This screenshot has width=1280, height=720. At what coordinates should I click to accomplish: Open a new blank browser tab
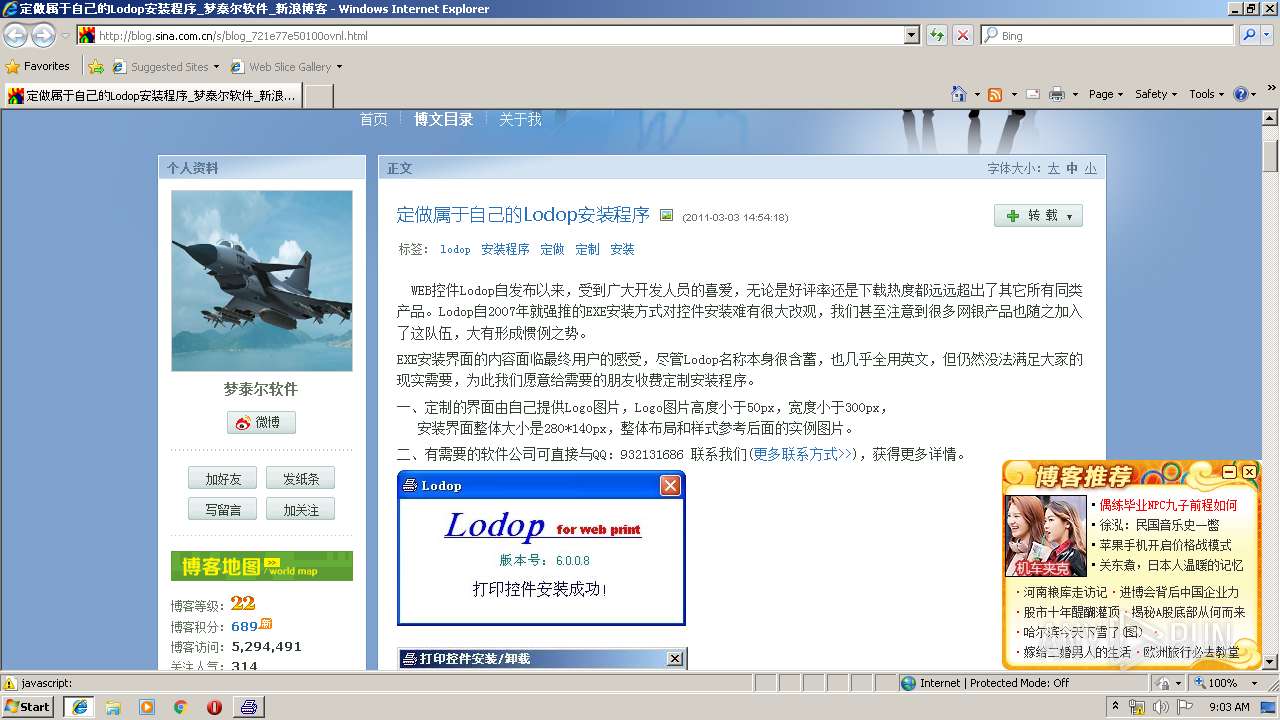point(318,96)
